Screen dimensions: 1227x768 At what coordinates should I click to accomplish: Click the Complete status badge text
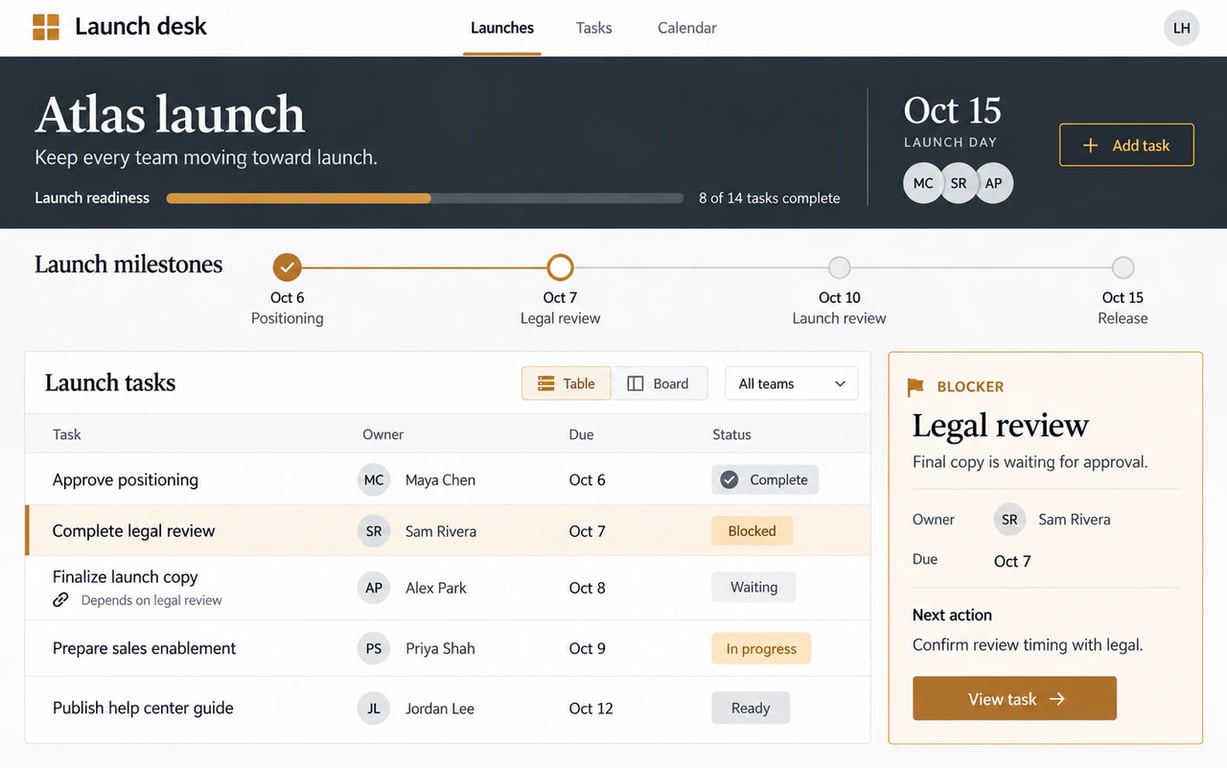point(779,480)
